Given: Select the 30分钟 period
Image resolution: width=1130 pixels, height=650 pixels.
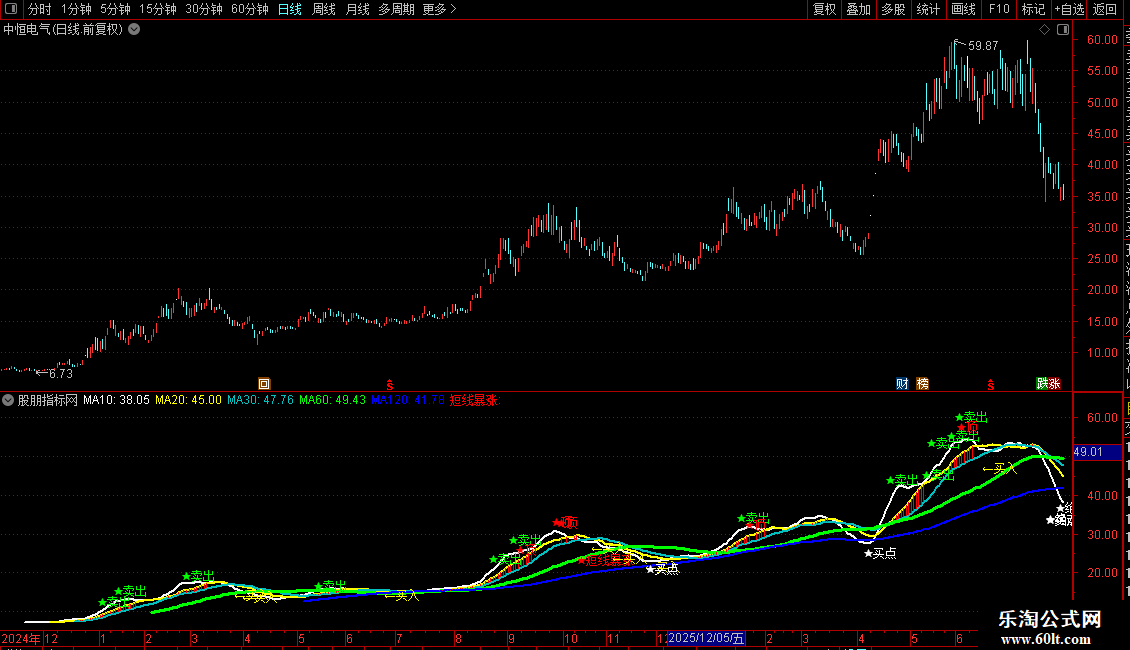Looking at the screenshot, I should click(204, 9).
